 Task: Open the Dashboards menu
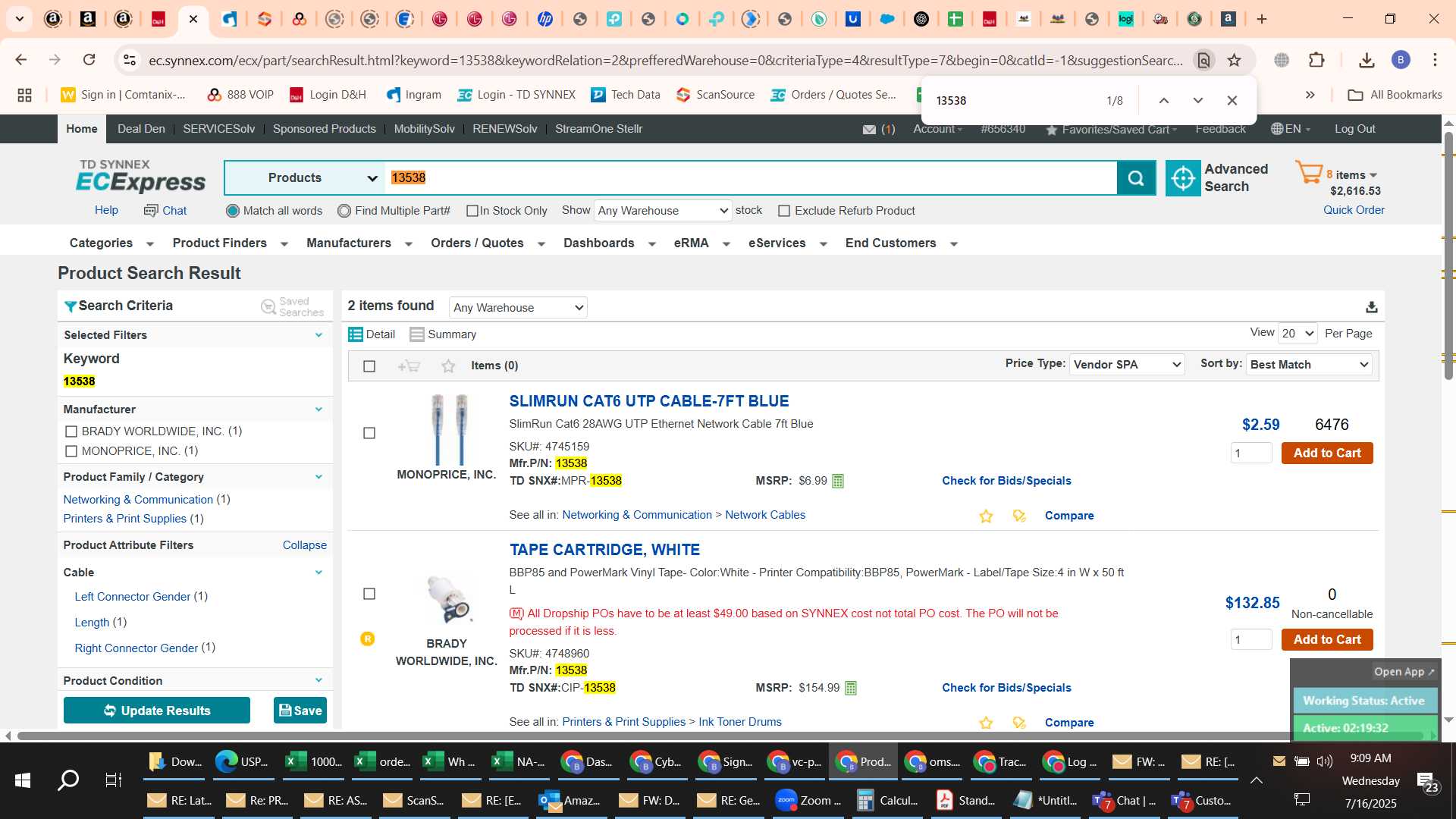[609, 243]
